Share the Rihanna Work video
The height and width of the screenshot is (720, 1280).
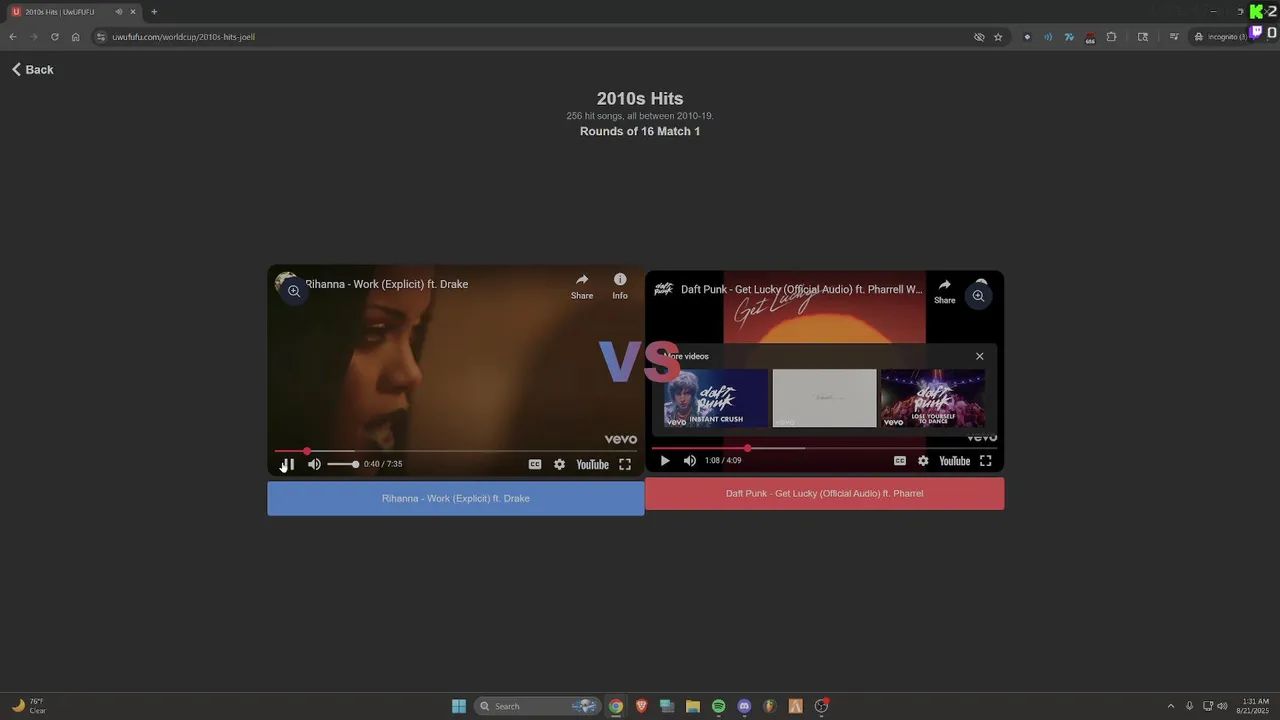coord(582,286)
